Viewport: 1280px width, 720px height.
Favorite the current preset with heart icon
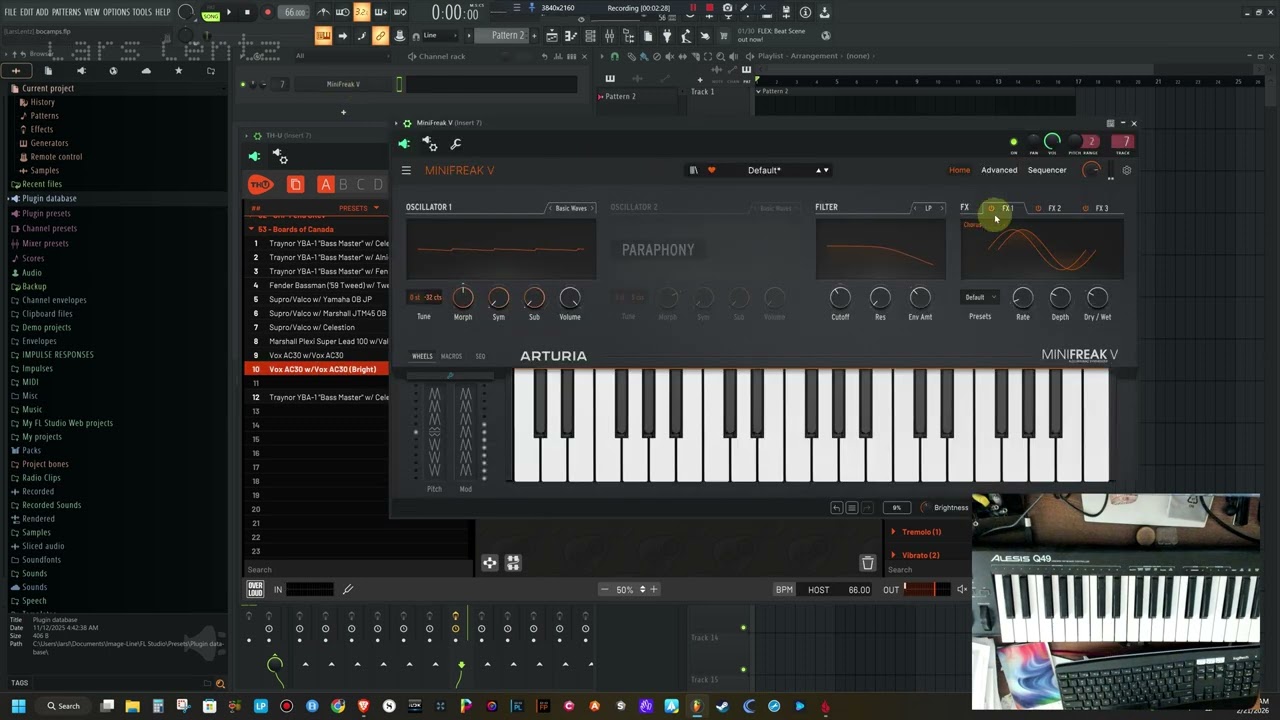711,170
